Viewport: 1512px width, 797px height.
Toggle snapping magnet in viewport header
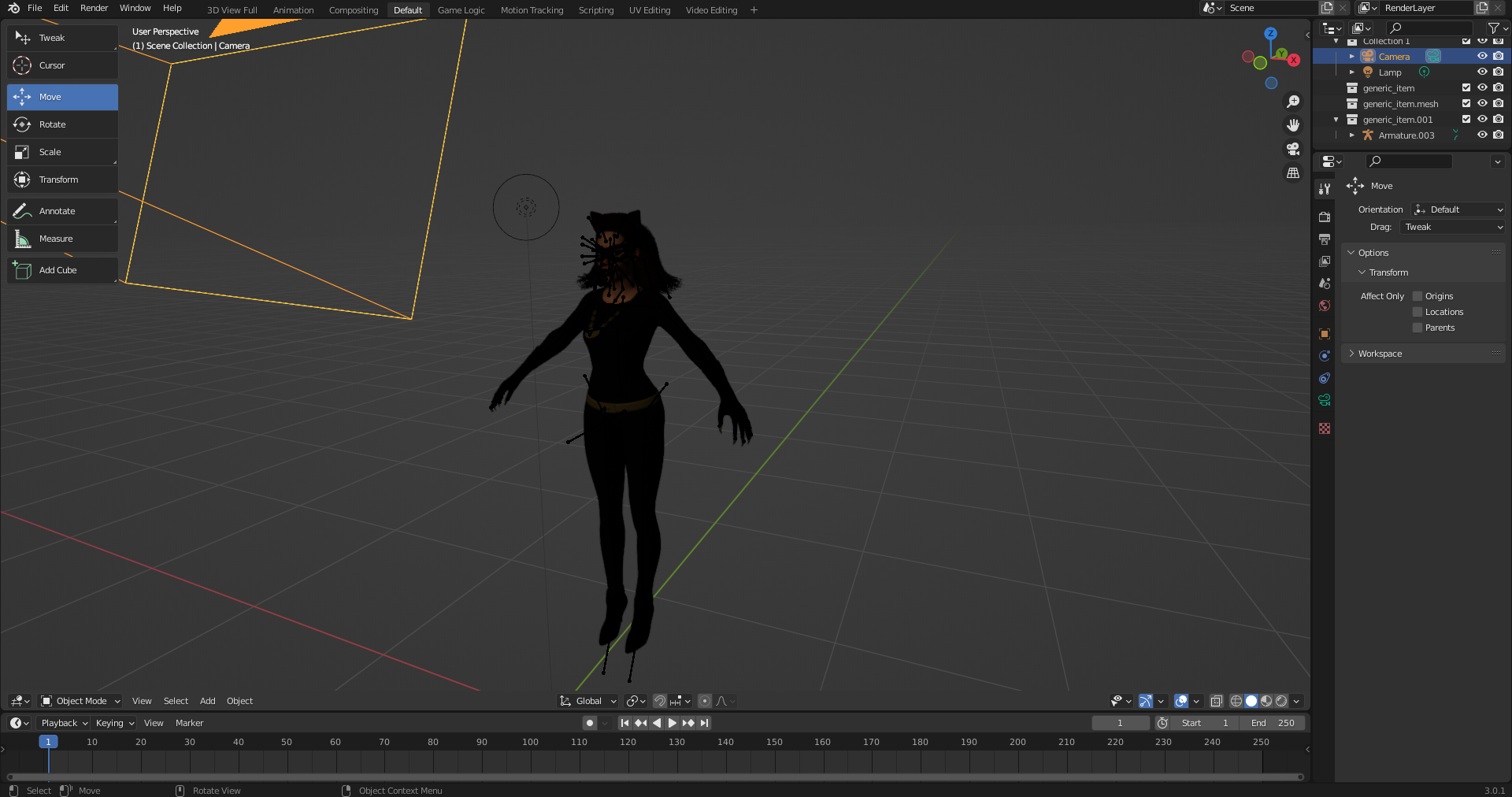tap(660, 701)
